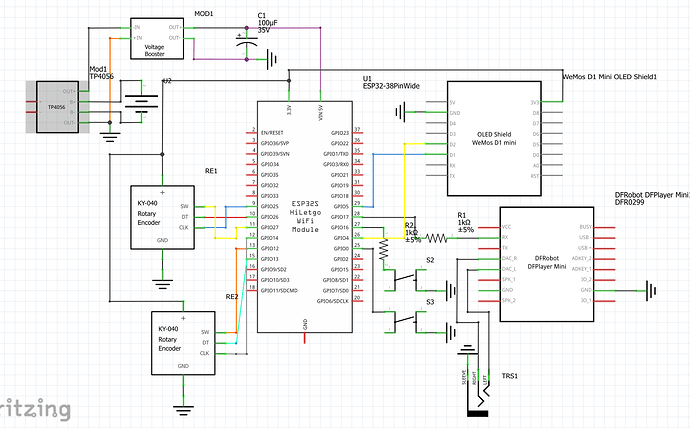This screenshot has width=690, height=428.
Task: Click the RE1 part label
Action: click(211, 171)
